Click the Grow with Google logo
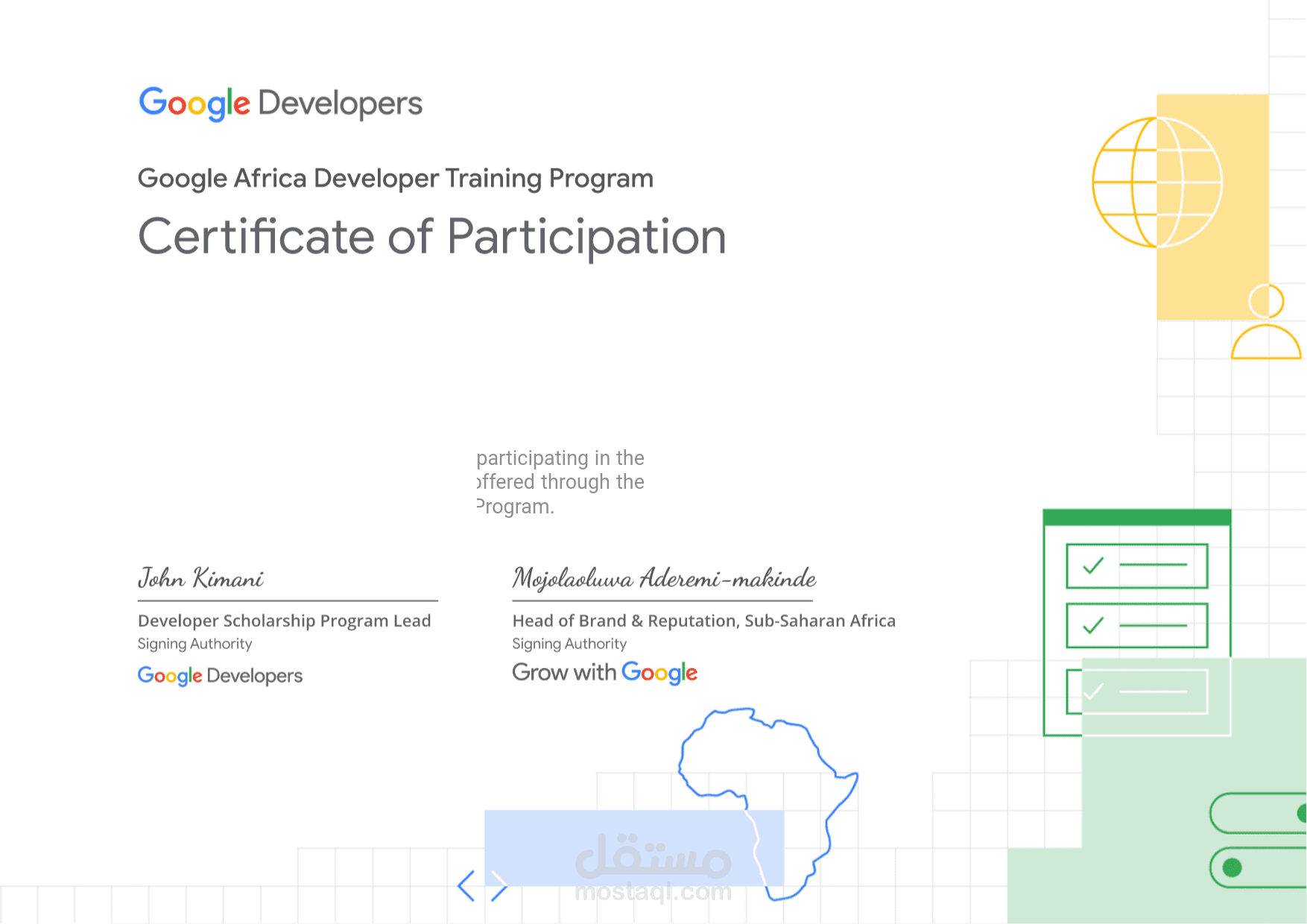 pyautogui.click(x=604, y=672)
